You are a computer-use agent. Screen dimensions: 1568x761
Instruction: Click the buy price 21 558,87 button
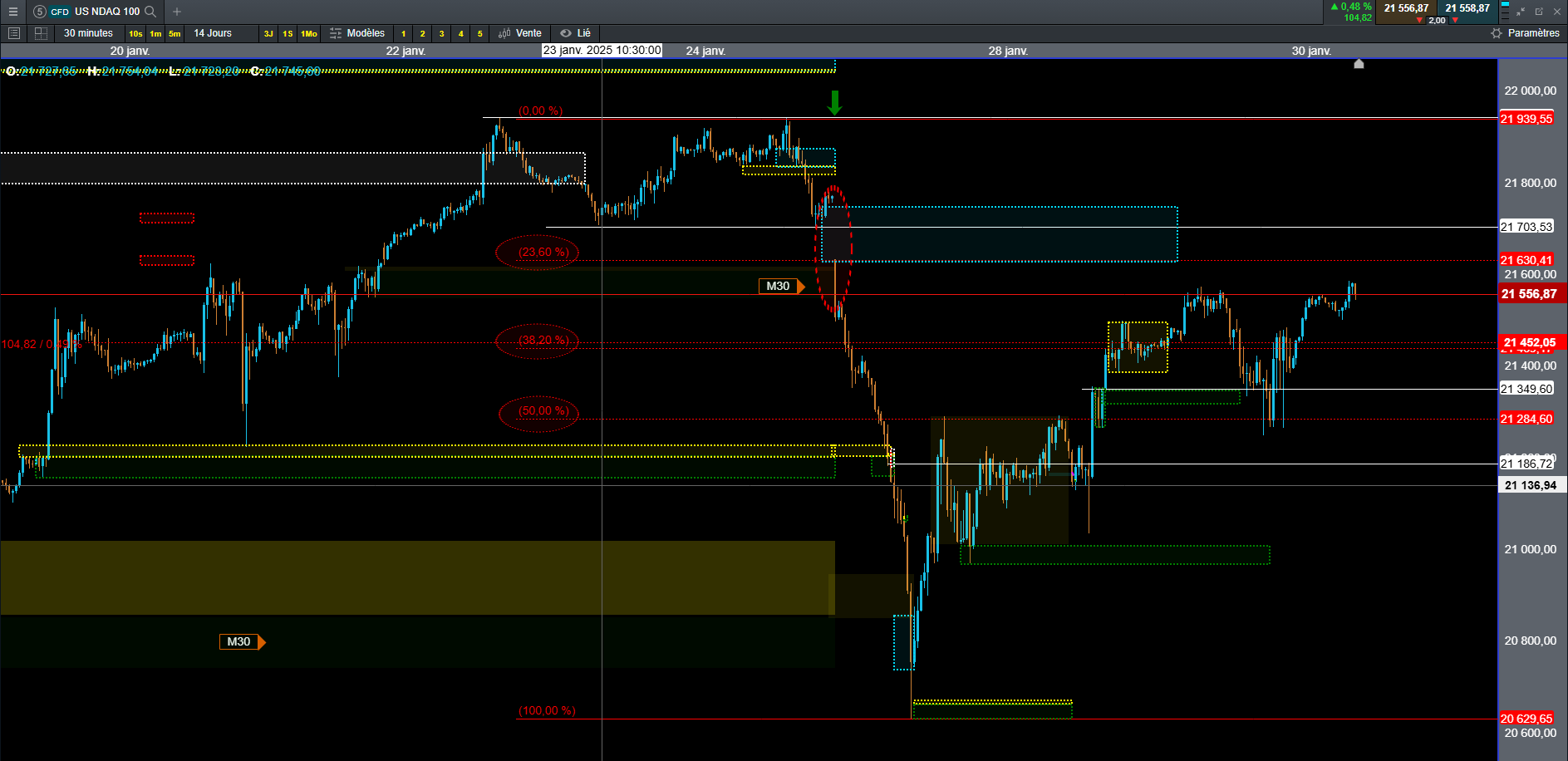pyautogui.click(x=1467, y=12)
